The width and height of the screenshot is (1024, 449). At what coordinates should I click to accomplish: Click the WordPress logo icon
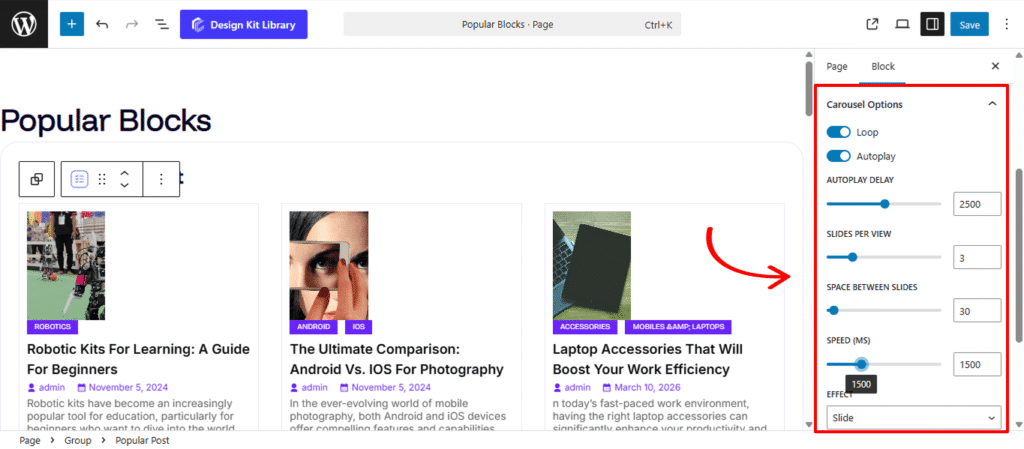(24, 24)
